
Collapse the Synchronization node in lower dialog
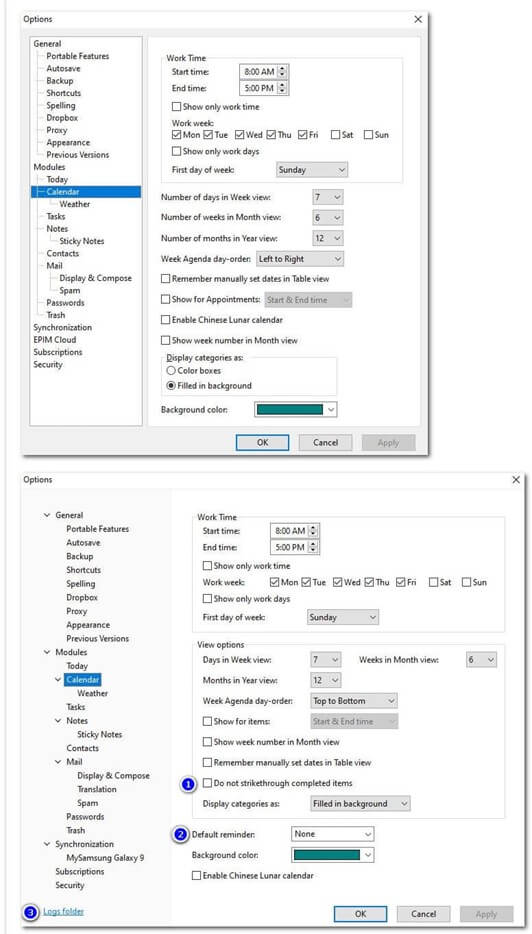tap(47, 844)
